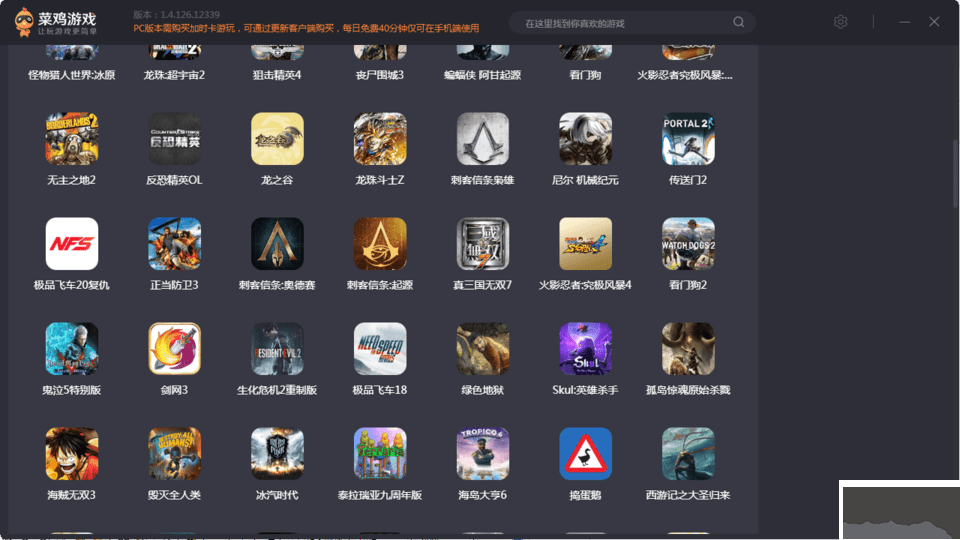Screen dimensions: 960x540
Task: Click the 捣蛋鹅 goose icon
Action: point(585,454)
